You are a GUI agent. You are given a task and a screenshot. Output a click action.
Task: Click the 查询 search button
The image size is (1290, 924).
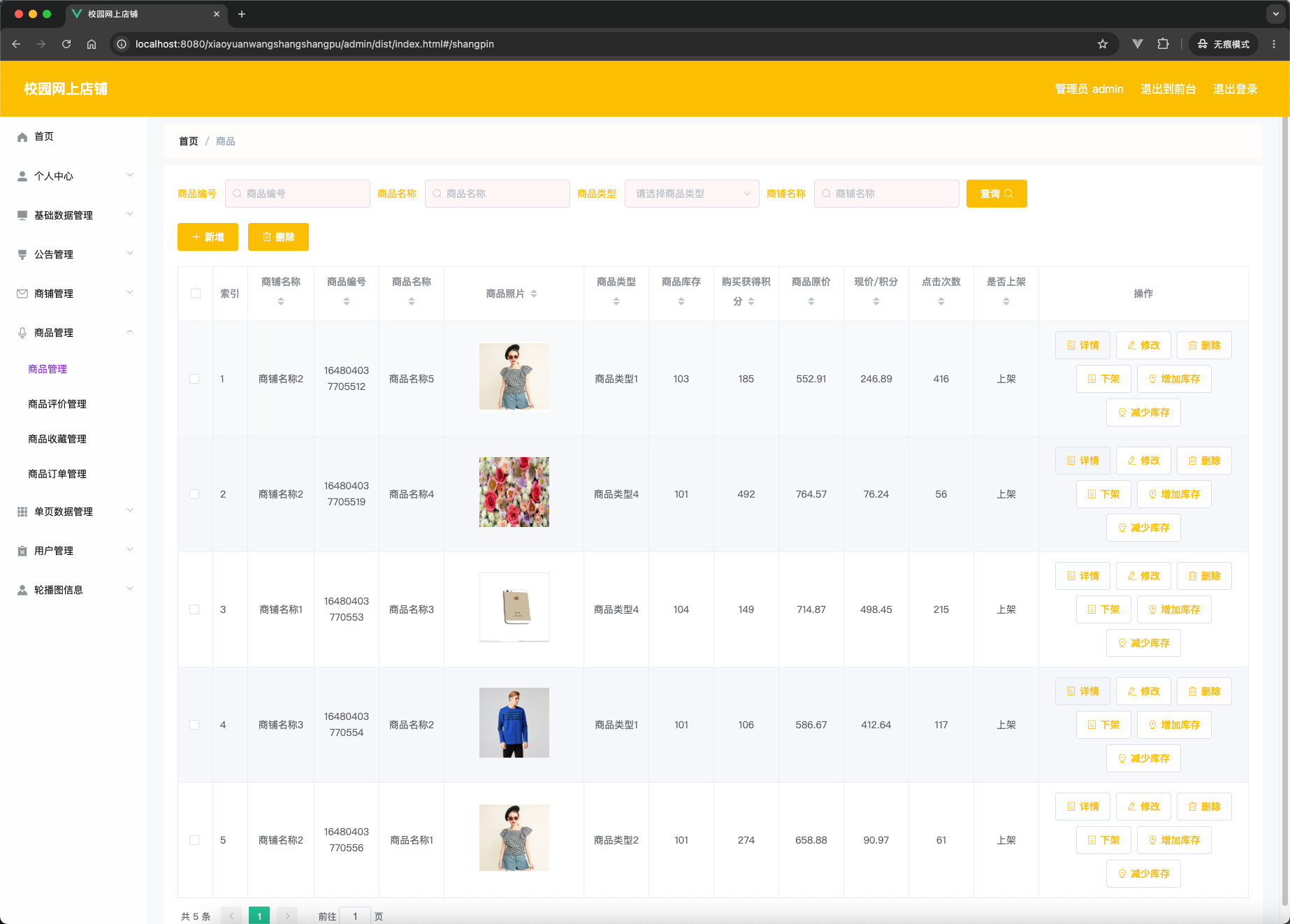997,194
